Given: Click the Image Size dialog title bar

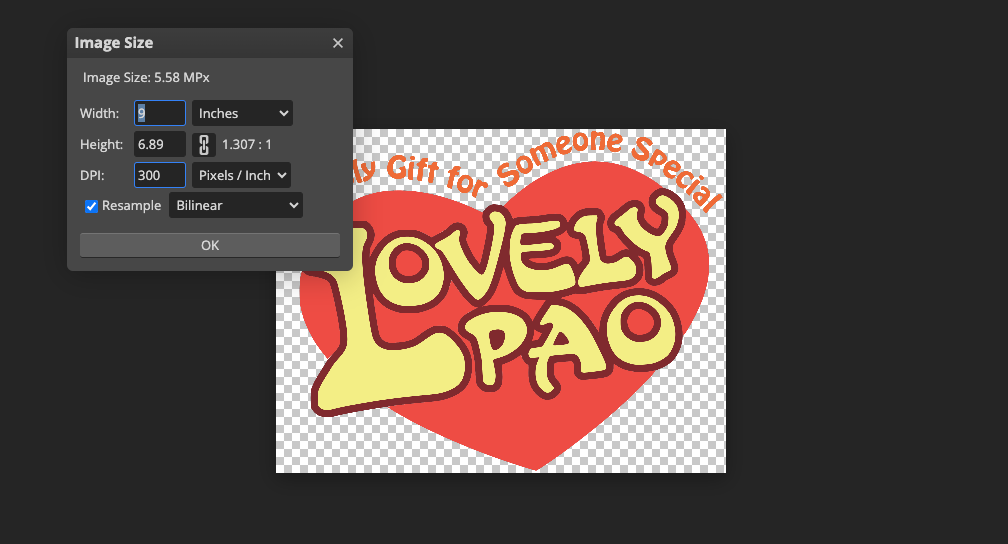Looking at the screenshot, I should point(200,43).
